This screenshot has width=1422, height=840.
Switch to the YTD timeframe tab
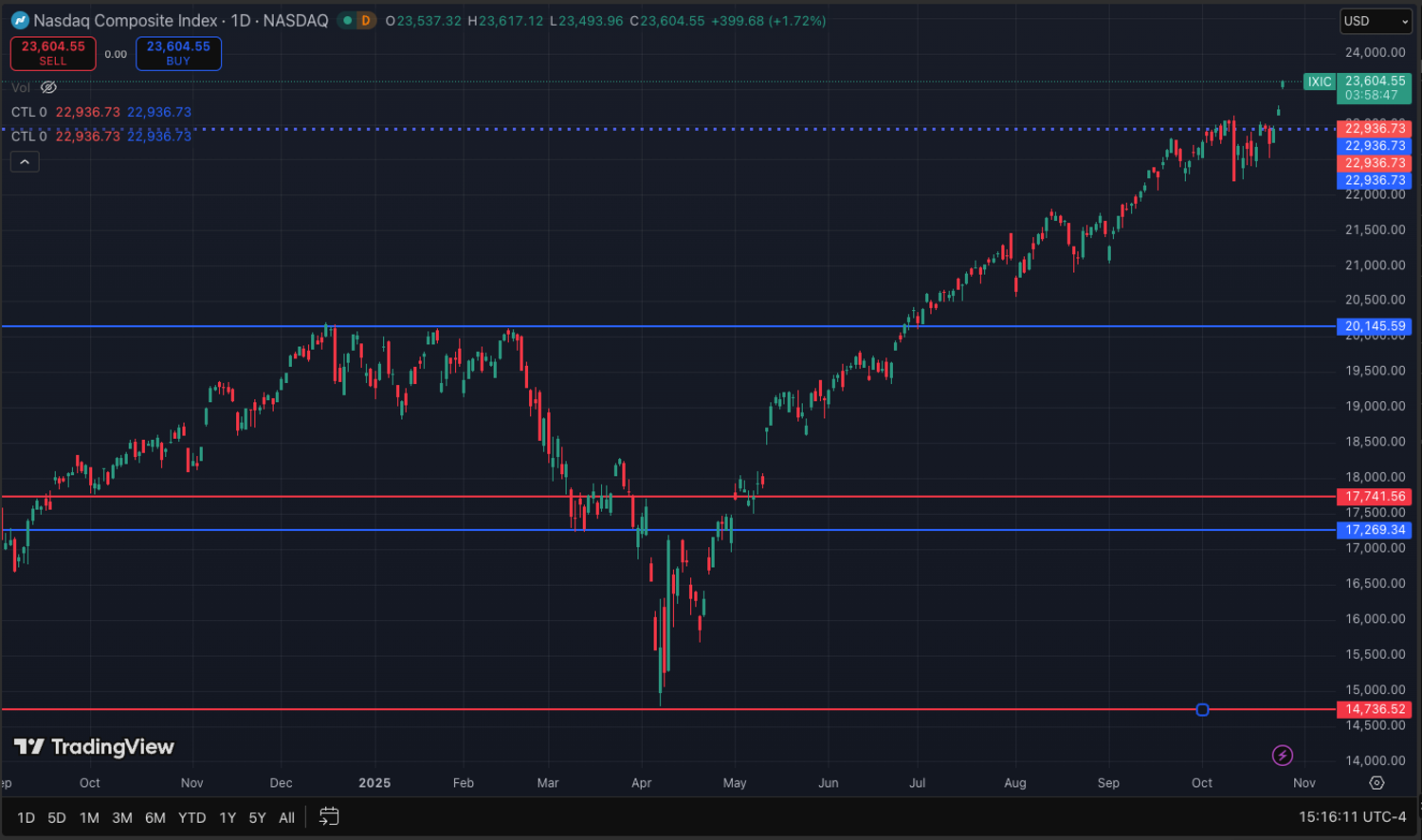(x=191, y=816)
